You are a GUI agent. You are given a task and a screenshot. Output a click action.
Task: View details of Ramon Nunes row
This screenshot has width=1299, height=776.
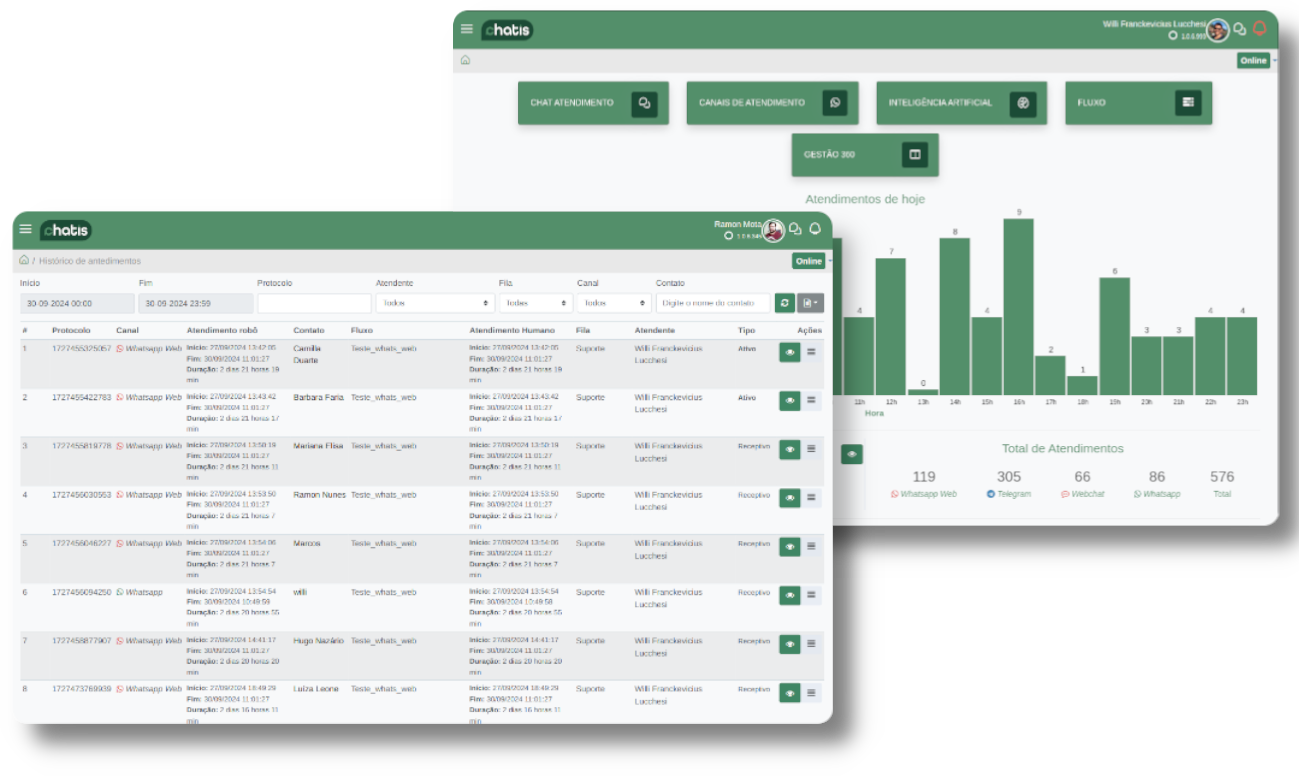click(x=790, y=497)
